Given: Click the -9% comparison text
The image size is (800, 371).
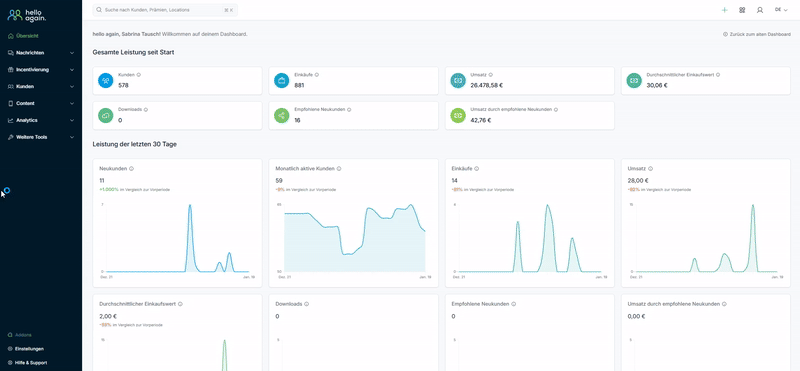Looking at the screenshot, I should point(280,189).
